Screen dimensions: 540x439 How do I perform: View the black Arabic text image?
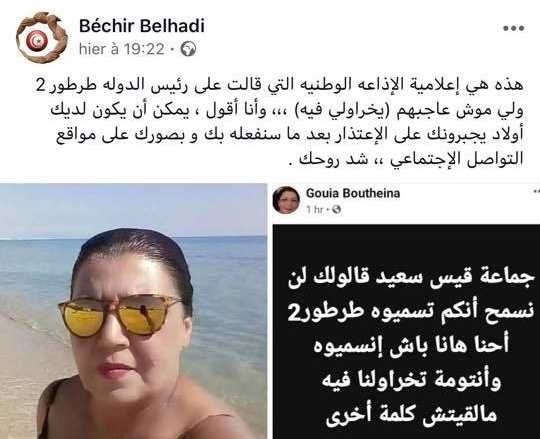[406, 332]
